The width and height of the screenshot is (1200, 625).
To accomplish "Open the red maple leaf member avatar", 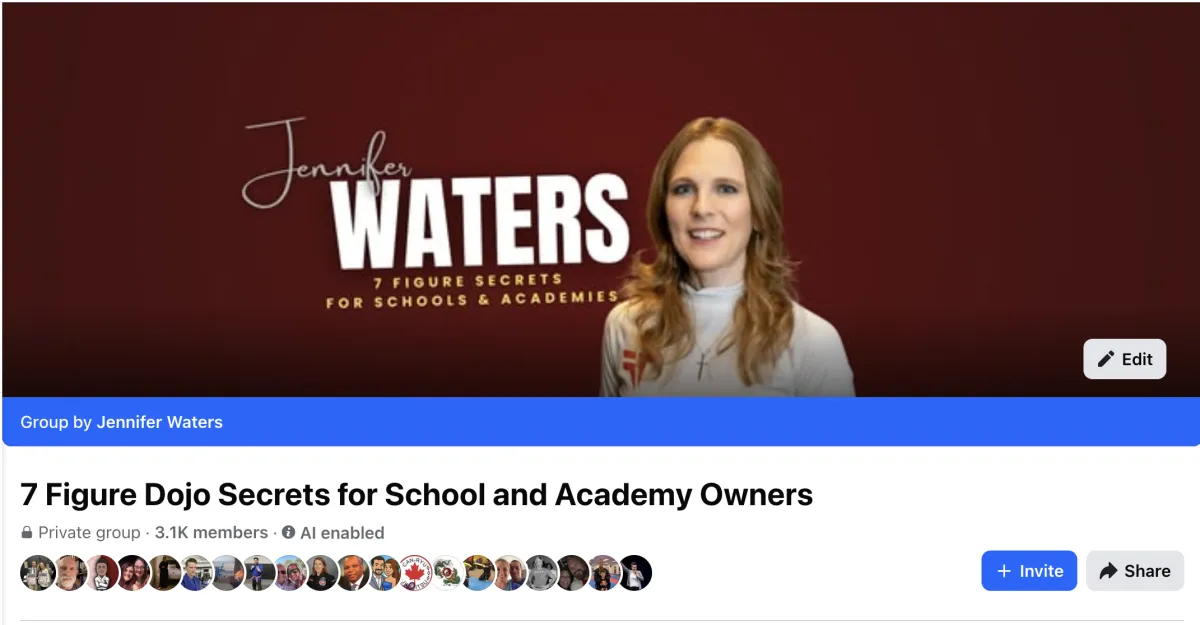I will pyautogui.click(x=415, y=573).
